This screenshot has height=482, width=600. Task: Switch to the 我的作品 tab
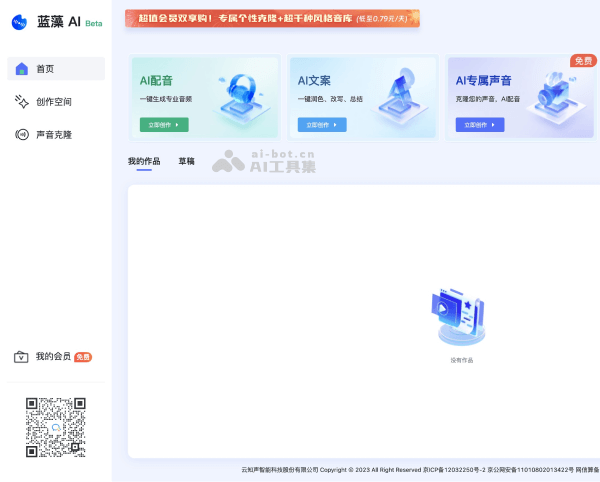[x=144, y=161]
